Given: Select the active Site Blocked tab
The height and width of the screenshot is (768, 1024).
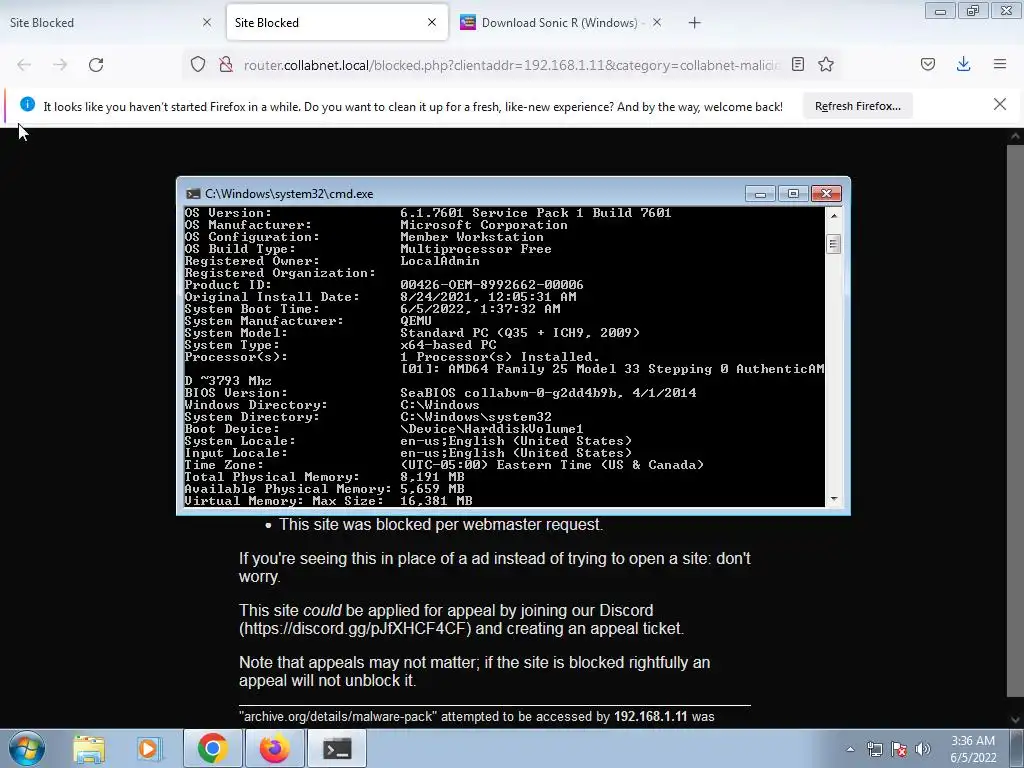Looking at the screenshot, I should tap(337, 22).
